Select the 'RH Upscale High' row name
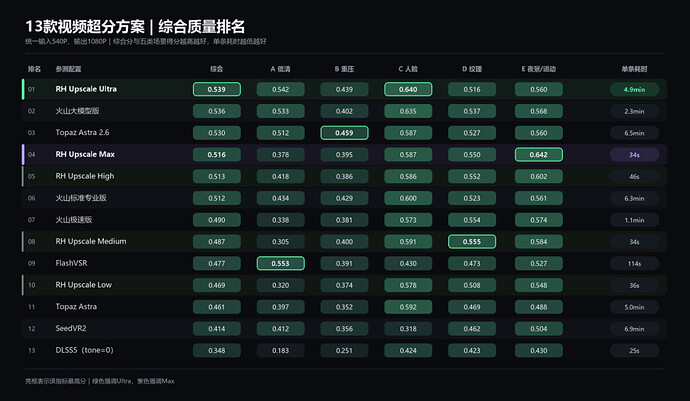Image resolution: width=690 pixels, height=401 pixels. point(84,176)
